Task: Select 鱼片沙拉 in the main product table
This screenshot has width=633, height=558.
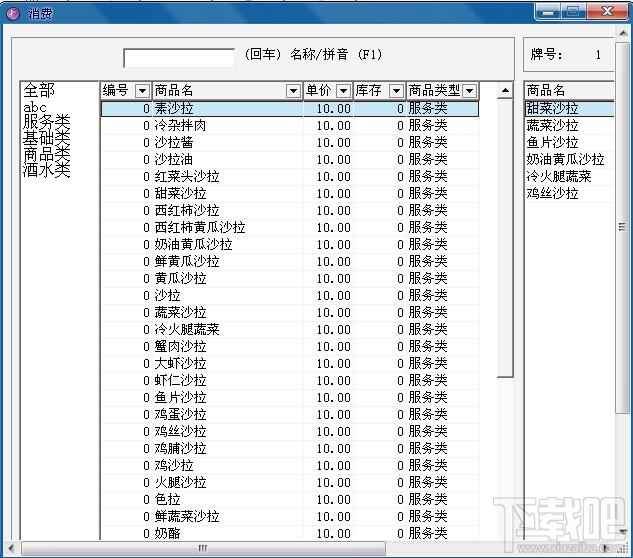Action: (x=289, y=397)
